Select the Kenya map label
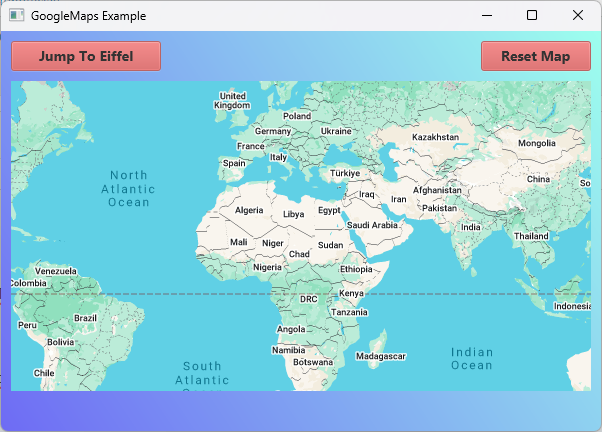The height and width of the screenshot is (432, 602). click(x=351, y=293)
